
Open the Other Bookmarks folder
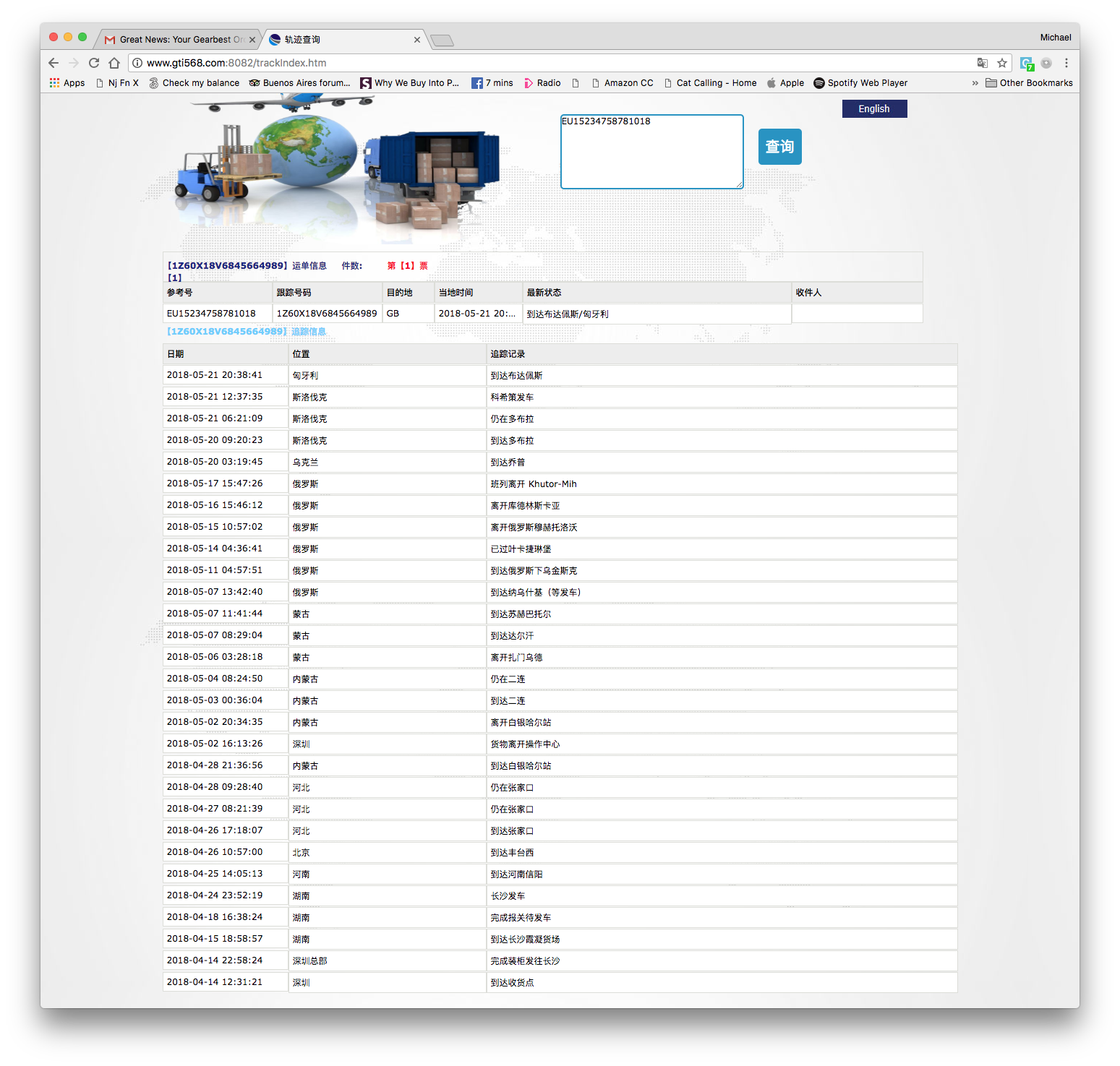pos(1029,83)
